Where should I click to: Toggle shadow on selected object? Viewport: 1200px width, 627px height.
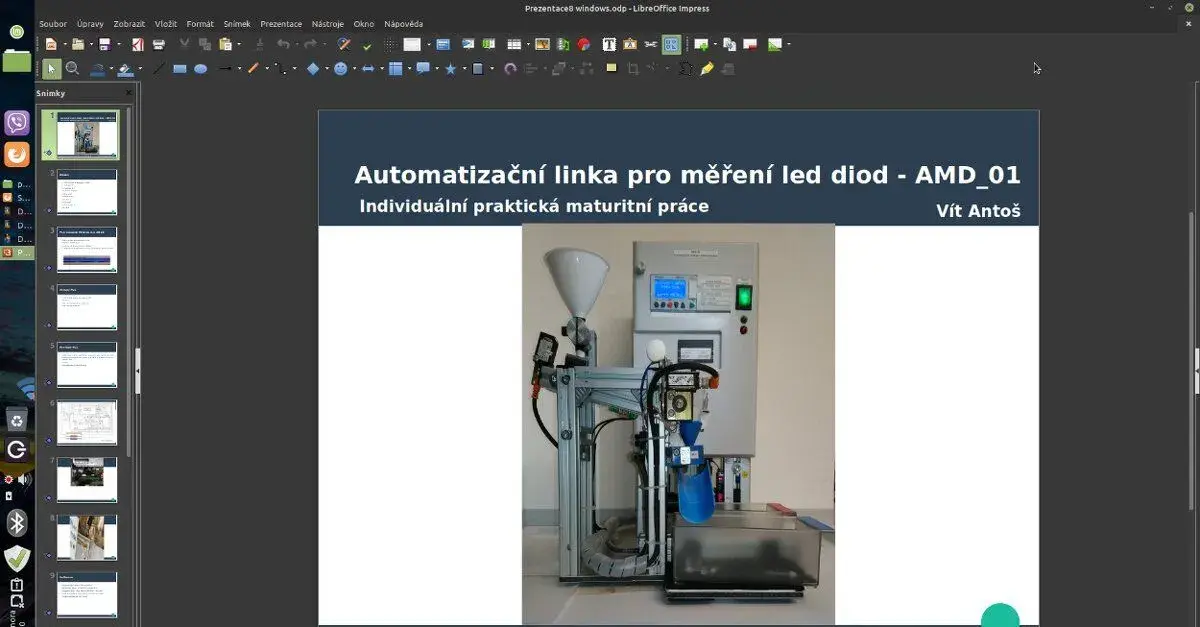tap(611, 69)
